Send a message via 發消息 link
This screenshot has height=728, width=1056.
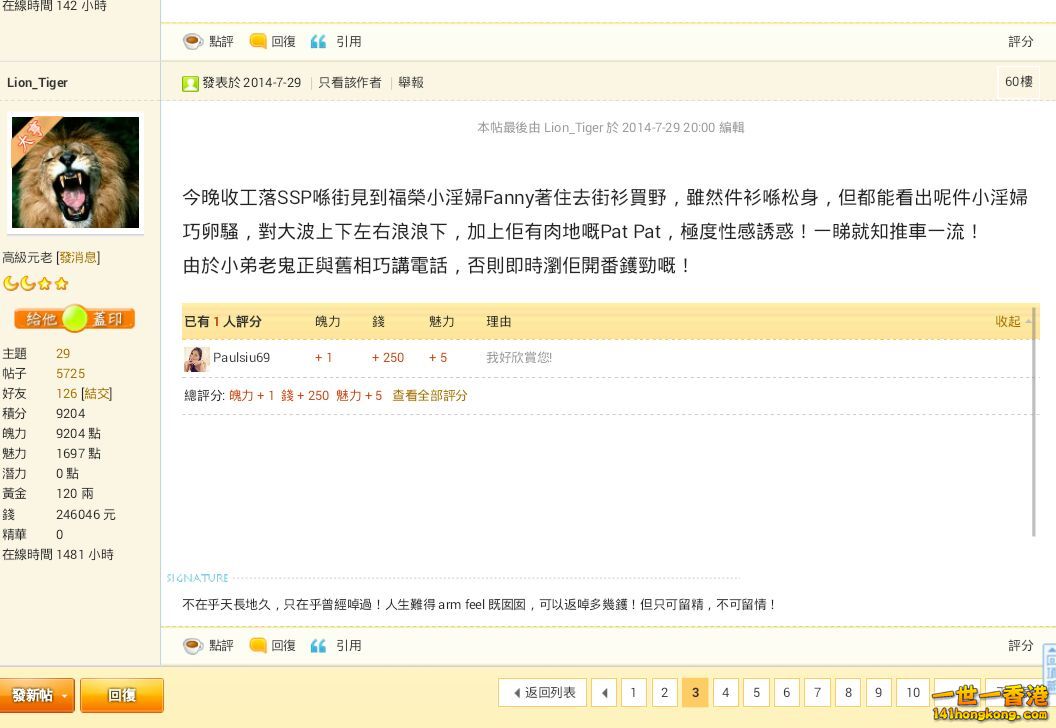pyautogui.click(x=78, y=258)
